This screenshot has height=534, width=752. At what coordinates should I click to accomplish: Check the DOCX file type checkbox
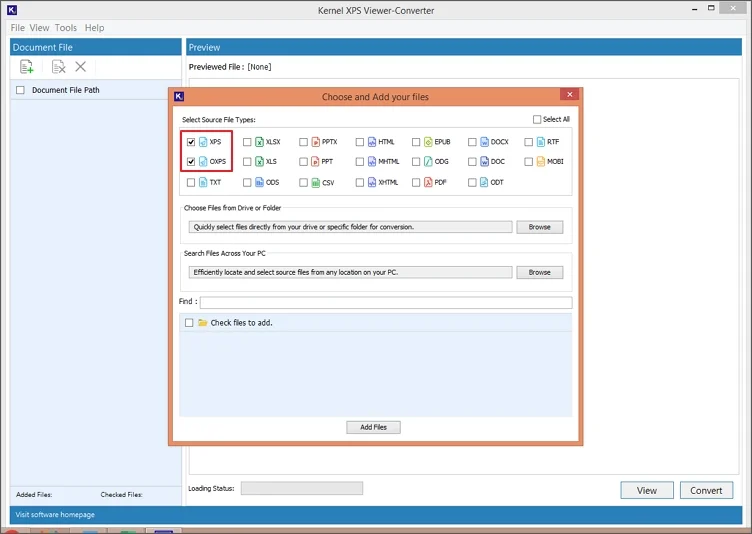[472, 142]
